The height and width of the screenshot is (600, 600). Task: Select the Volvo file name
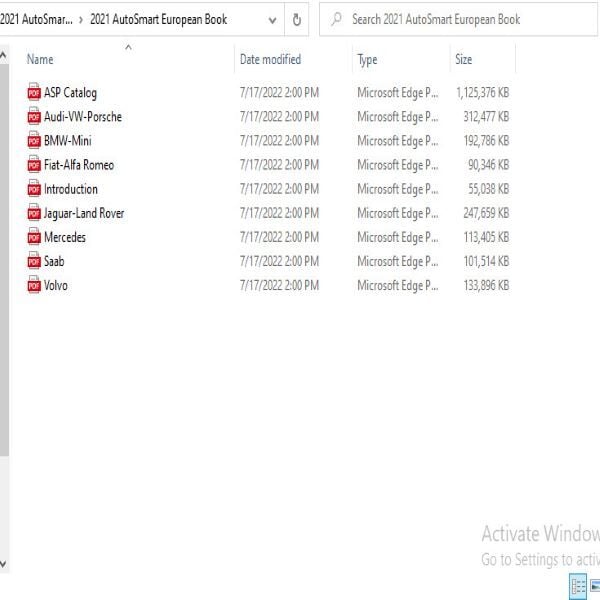click(x=56, y=285)
